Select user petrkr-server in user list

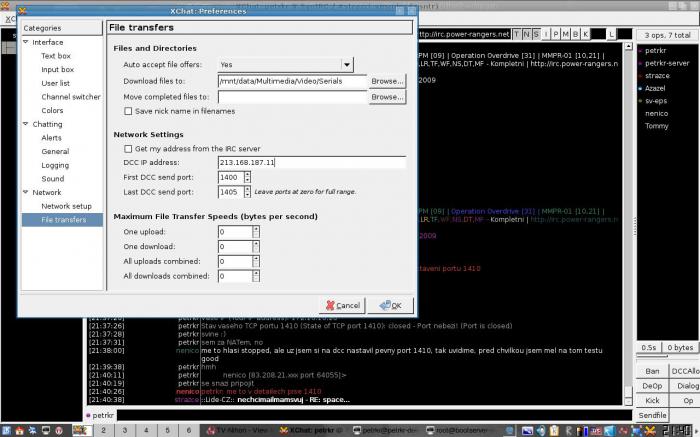tap(667, 63)
